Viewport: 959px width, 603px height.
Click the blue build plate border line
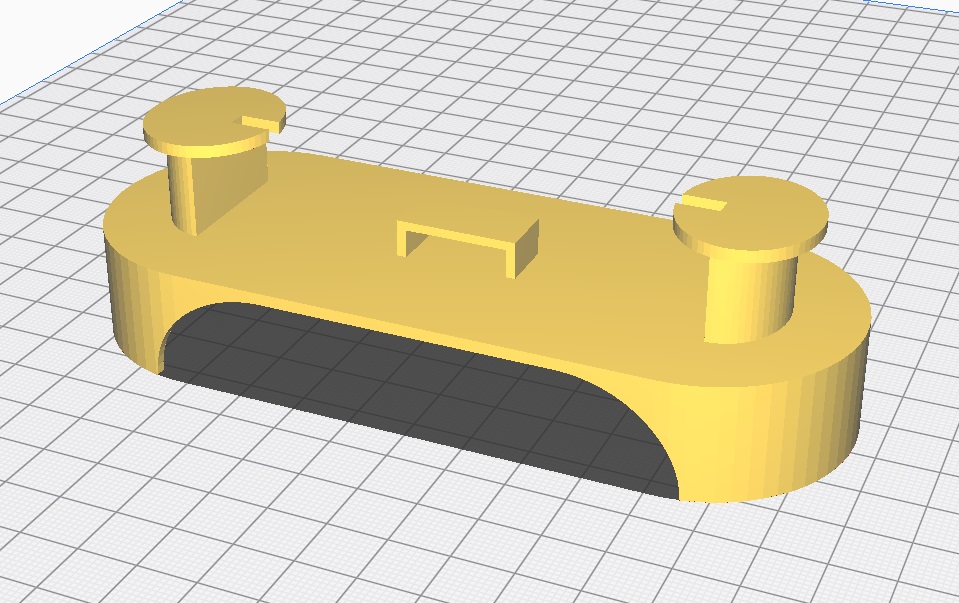tap(60, 75)
